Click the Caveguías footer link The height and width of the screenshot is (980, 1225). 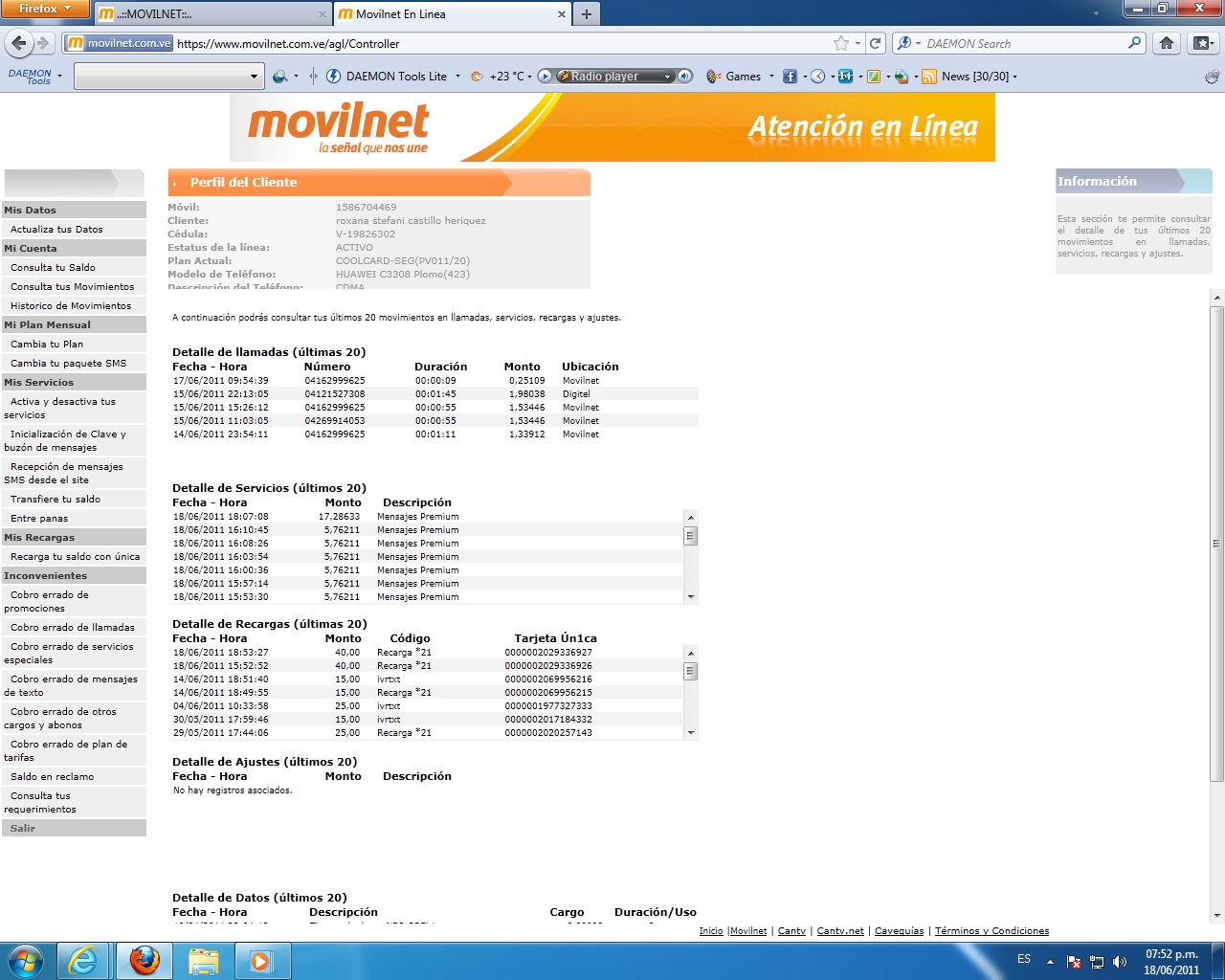tap(900, 931)
